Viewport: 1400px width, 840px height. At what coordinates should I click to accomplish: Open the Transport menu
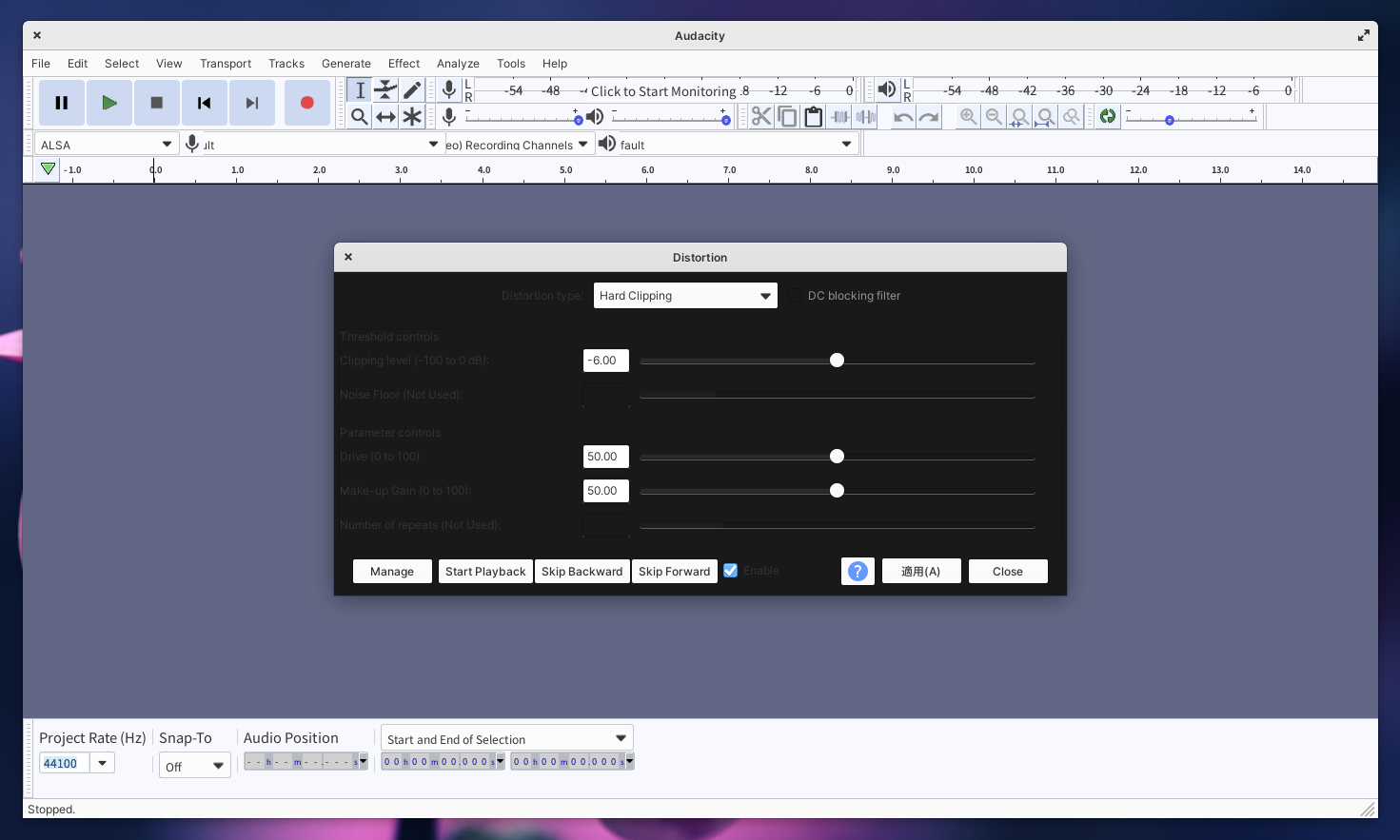click(x=225, y=64)
